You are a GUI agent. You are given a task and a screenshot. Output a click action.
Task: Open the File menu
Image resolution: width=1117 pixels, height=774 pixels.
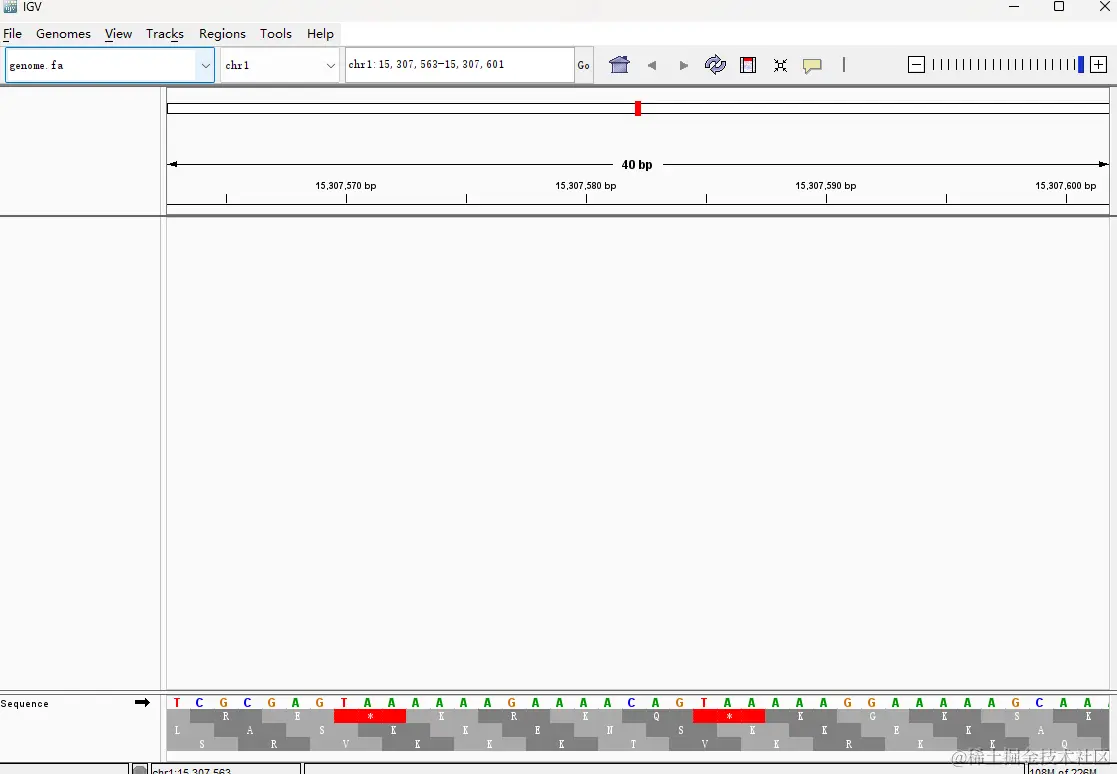tap(13, 33)
